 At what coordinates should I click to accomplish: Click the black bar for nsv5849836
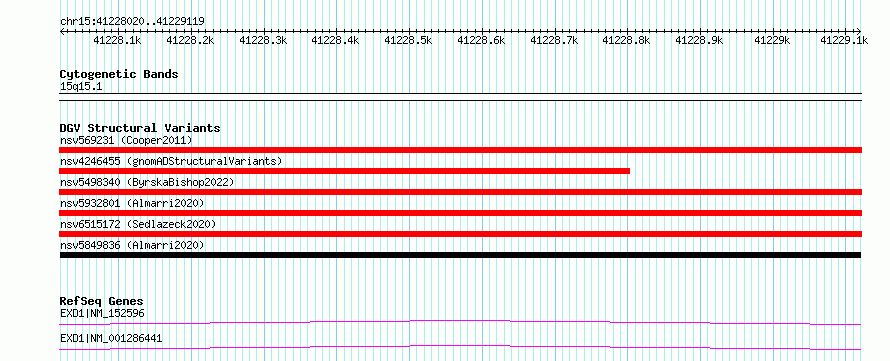click(460, 255)
